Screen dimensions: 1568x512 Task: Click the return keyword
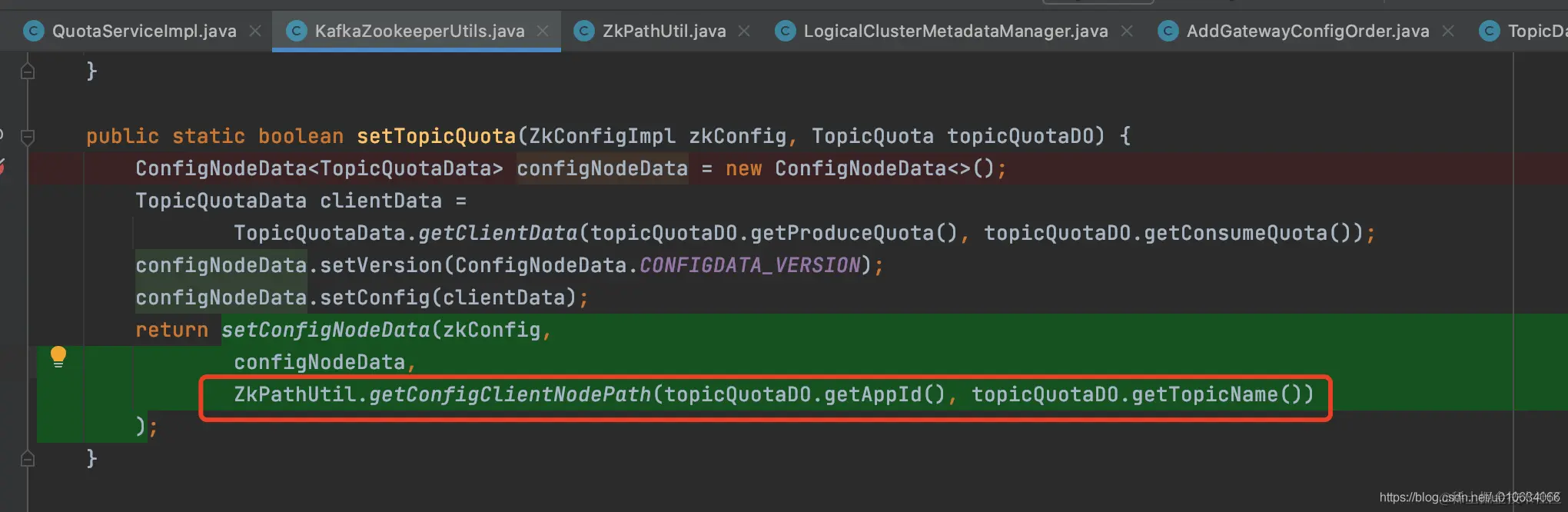coord(171,330)
